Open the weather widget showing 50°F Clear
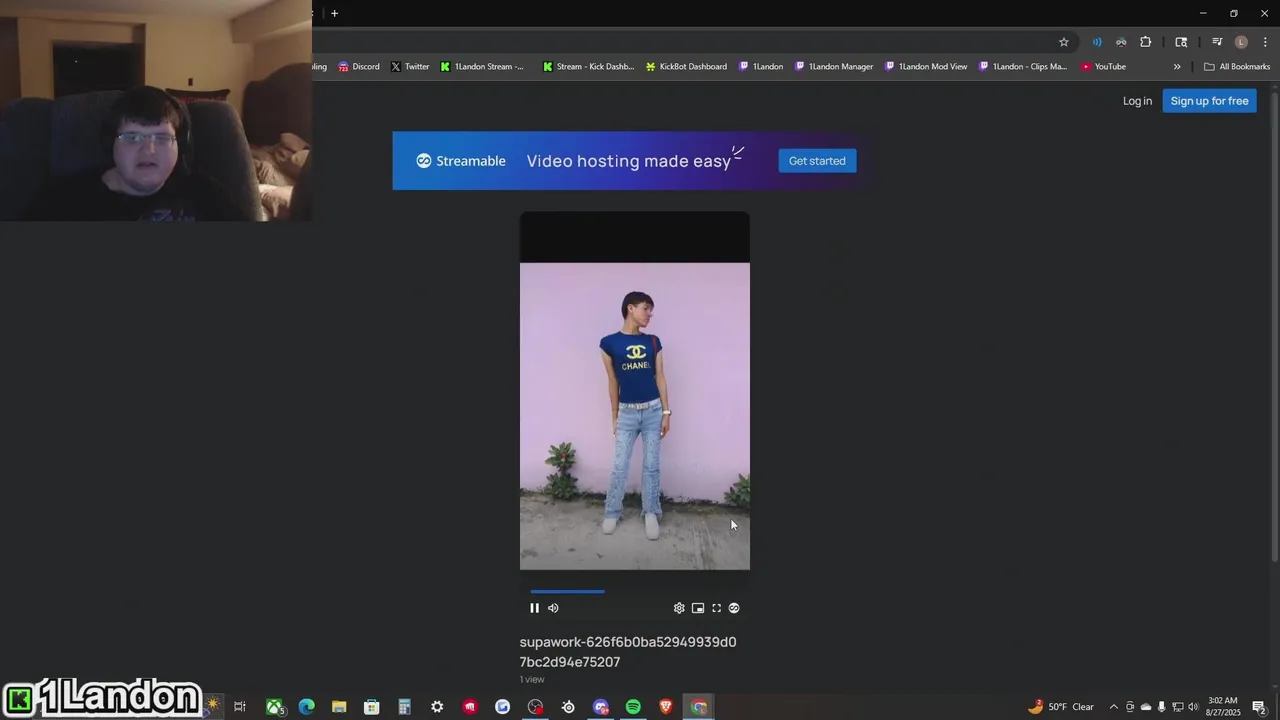 (x=1061, y=707)
